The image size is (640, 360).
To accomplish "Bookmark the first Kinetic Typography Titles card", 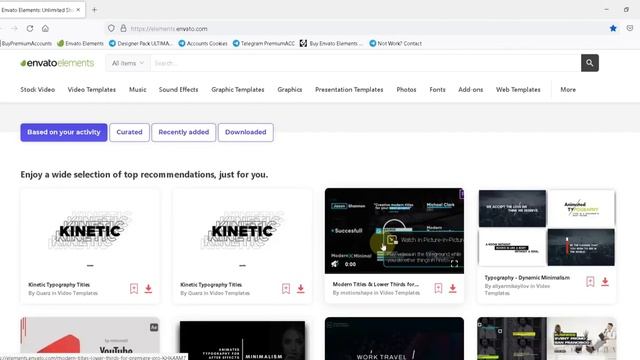I will (134, 289).
